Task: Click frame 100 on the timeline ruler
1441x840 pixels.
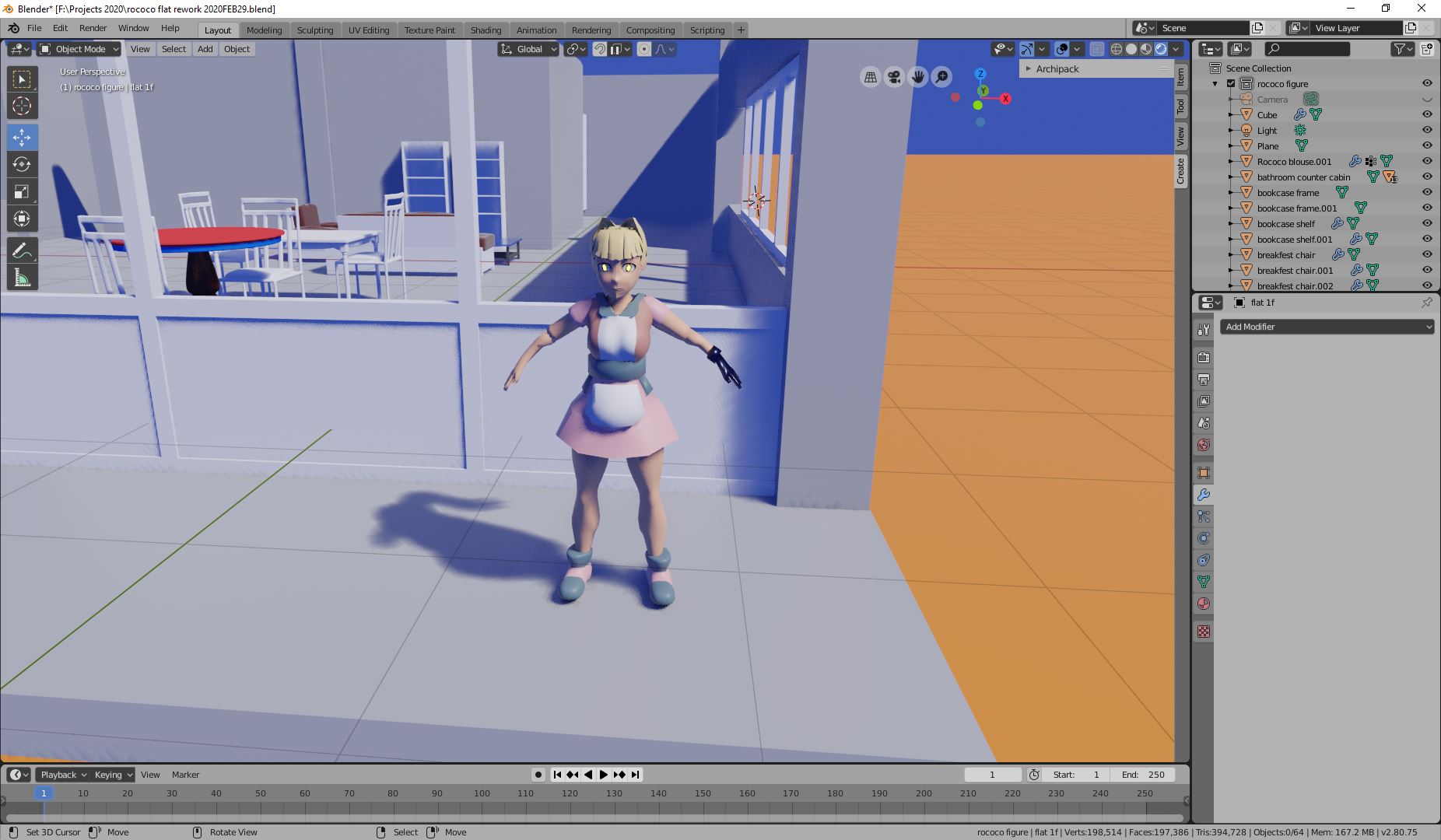Action: point(482,793)
